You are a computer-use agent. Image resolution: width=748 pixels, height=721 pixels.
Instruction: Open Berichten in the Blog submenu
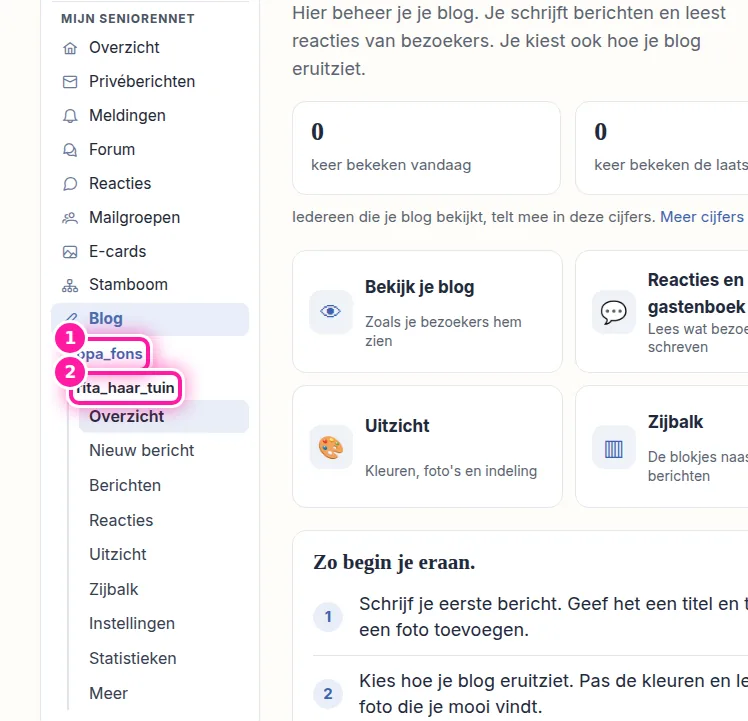coord(125,486)
